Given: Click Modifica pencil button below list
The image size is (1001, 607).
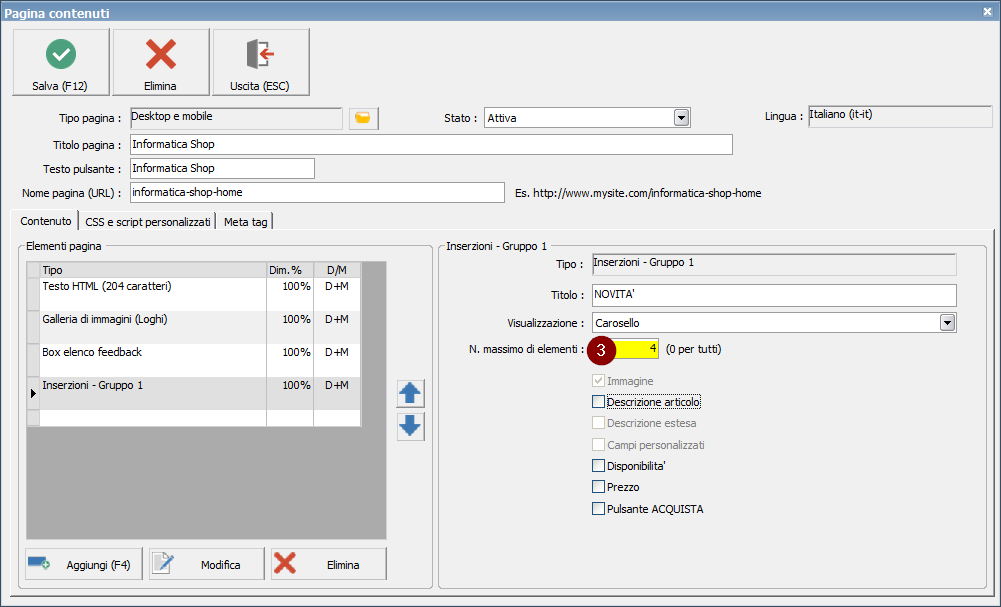Looking at the screenshot, I should point(207,564).
